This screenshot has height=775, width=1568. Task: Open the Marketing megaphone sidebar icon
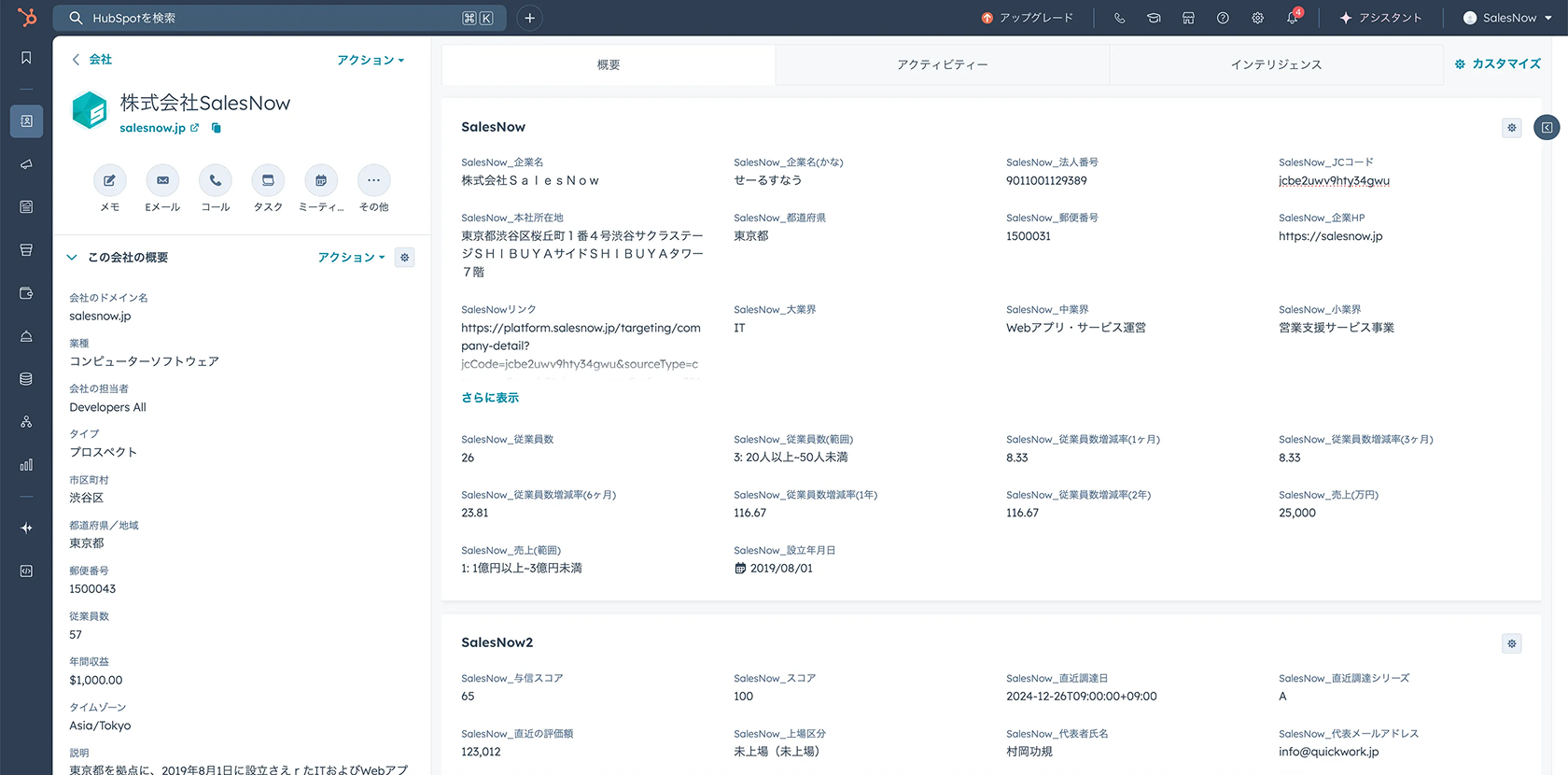(x=26, y=164)
